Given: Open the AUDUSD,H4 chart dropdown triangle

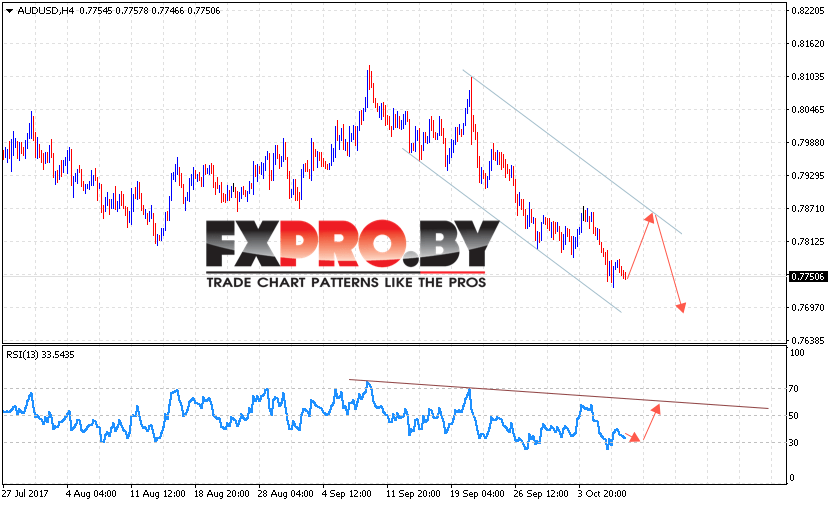Looking at the screenshot, I should pyautogui.click(x=9, y=11).
